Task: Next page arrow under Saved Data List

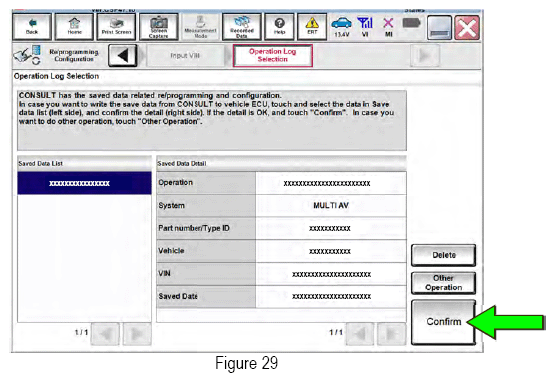Action: coord(137,333)
